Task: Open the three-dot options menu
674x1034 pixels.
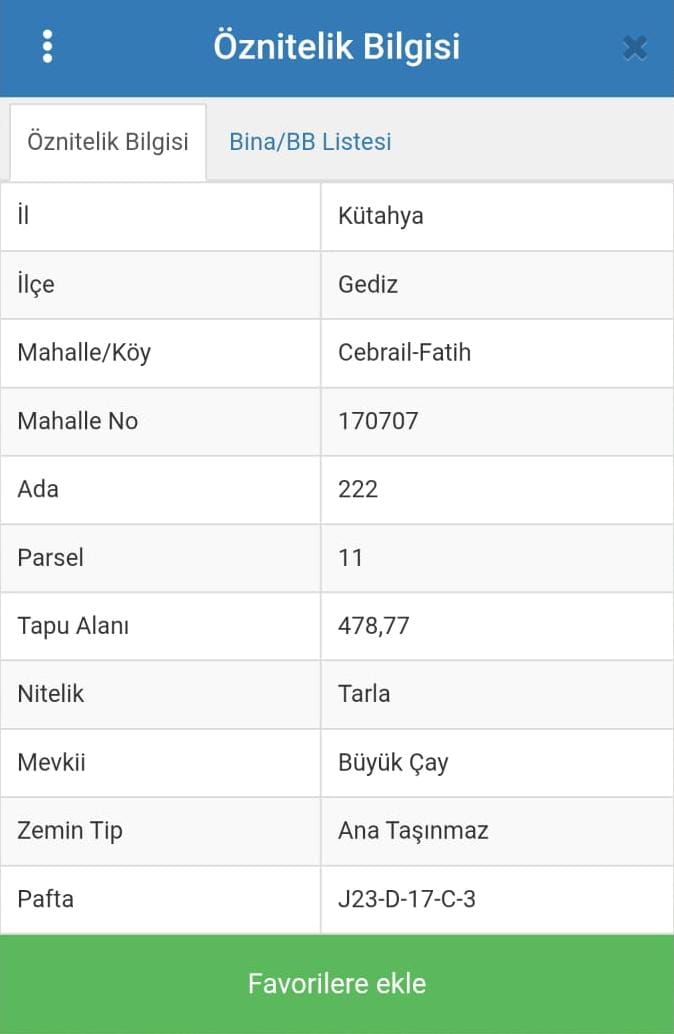Action: (47, 47)
